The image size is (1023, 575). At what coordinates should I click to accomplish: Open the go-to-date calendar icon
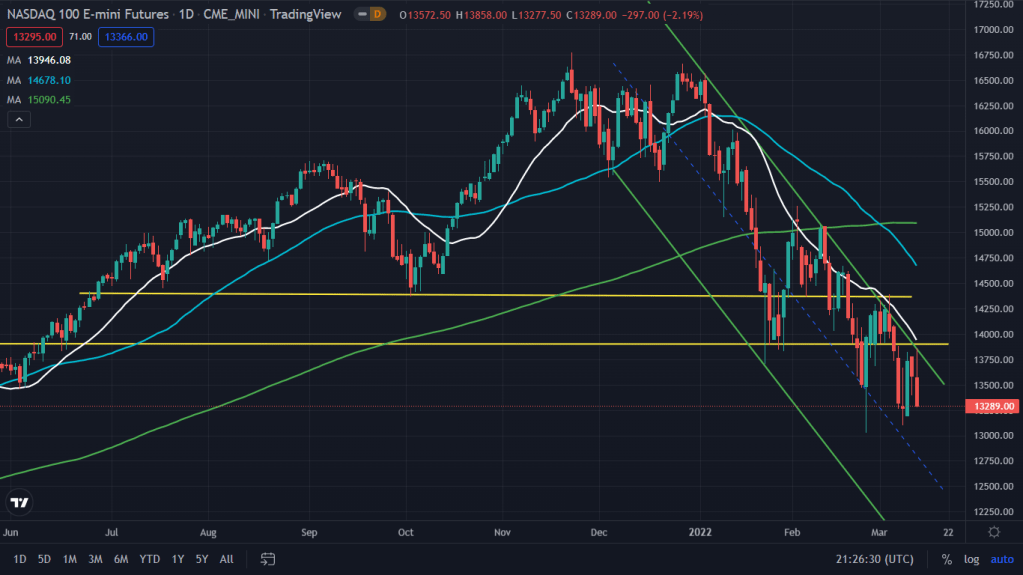pos(268,558)
